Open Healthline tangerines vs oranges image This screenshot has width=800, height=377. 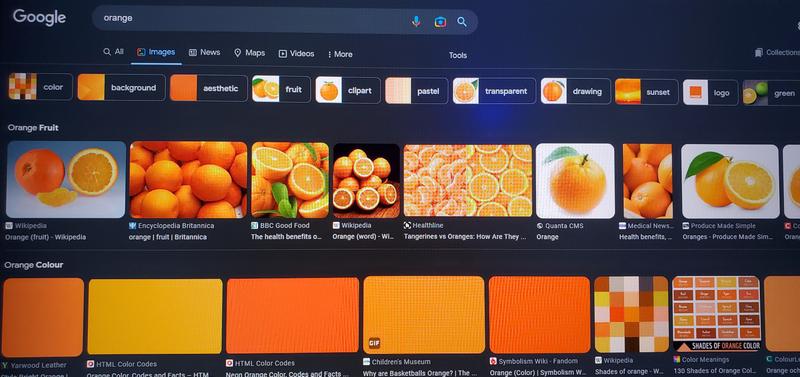point(468,181)
